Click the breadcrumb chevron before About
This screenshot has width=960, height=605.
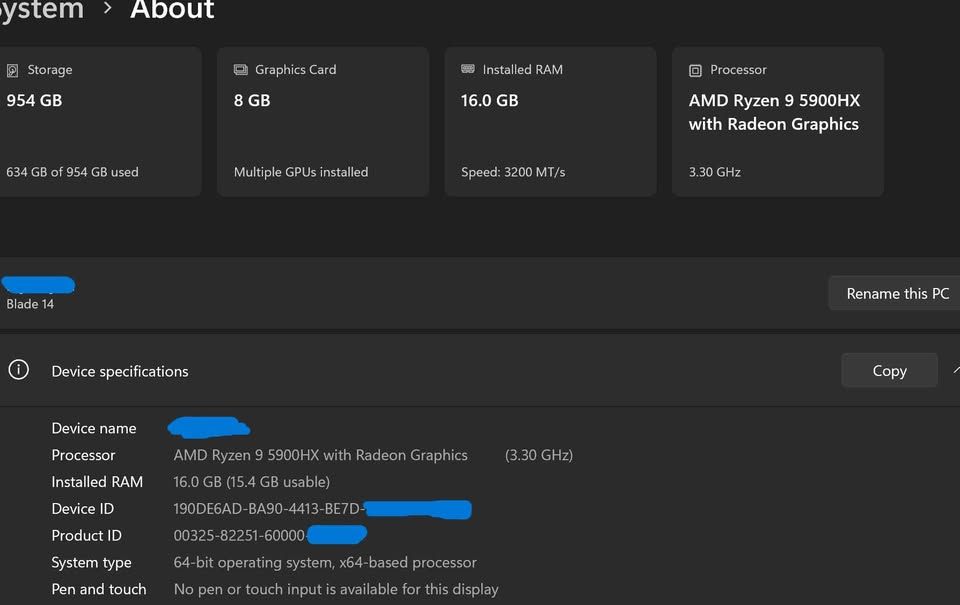(108, 10)
